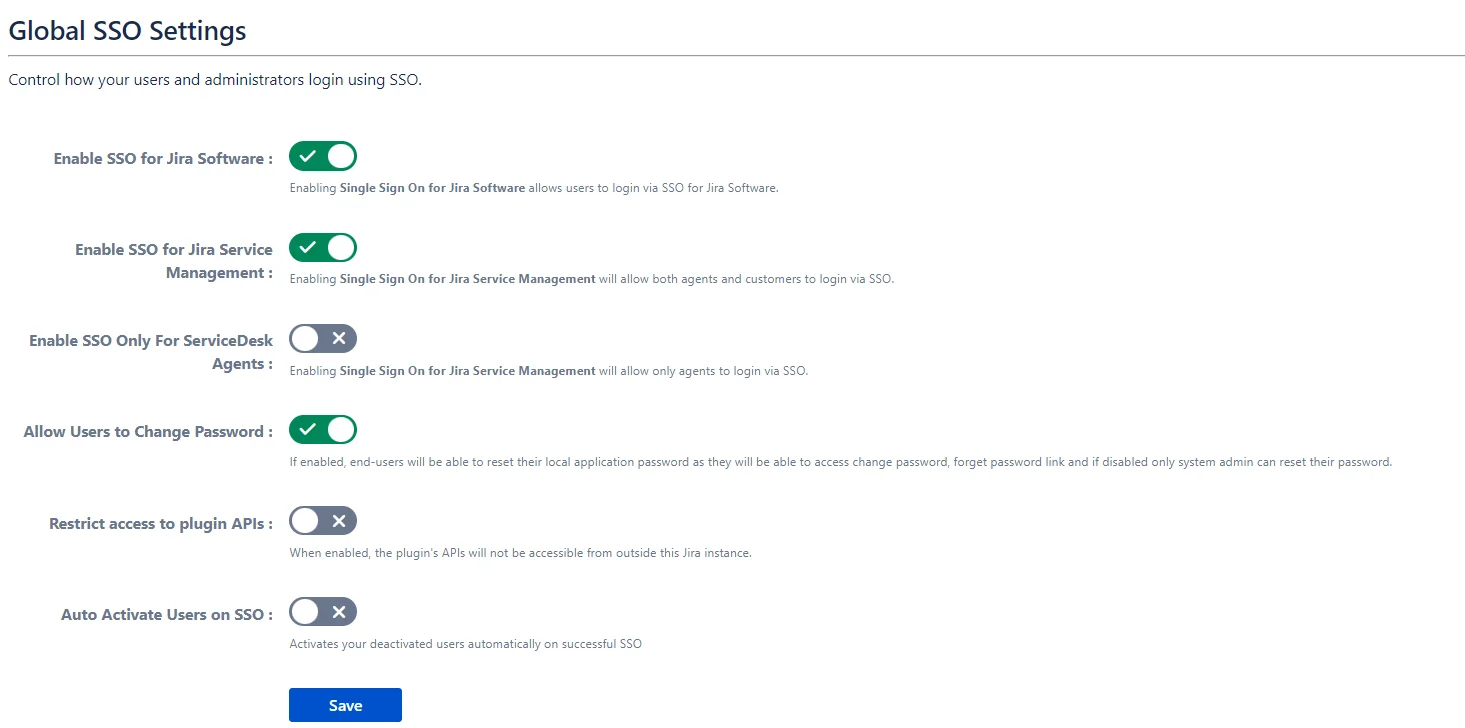1465x728 pixels.
Task: Turn on Restrict access to plugin APIs
Action: point(323,521)
